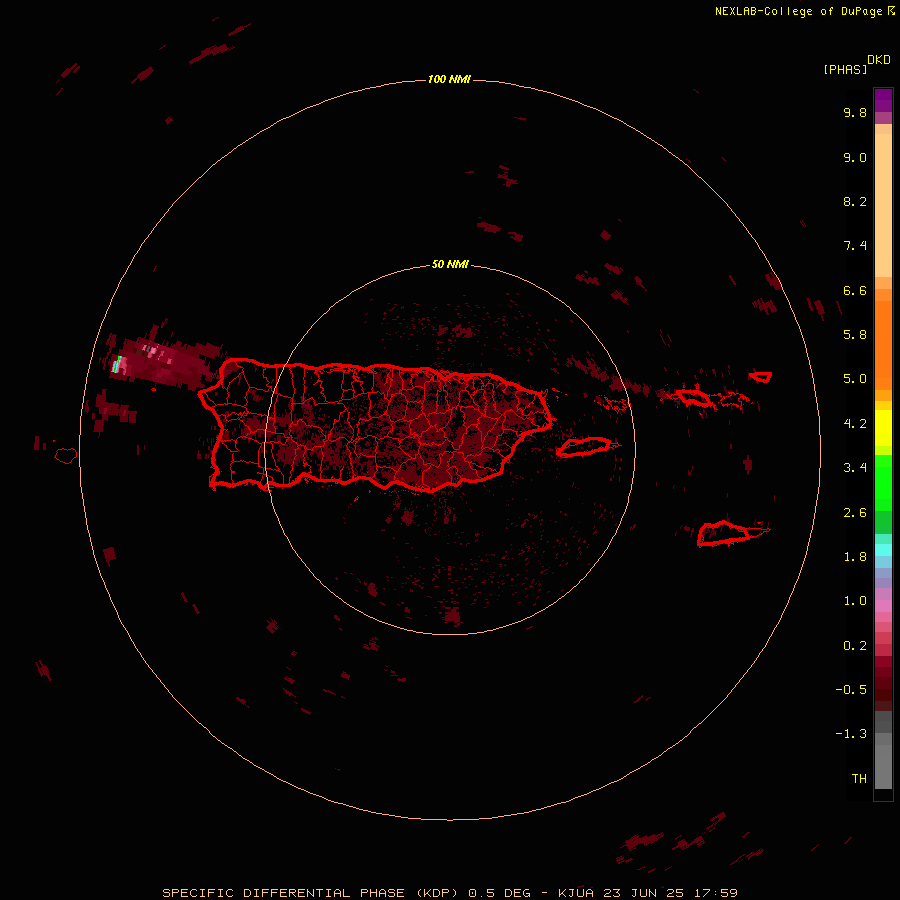
Task: Select the -0.5 scale label
Action: 851,690
